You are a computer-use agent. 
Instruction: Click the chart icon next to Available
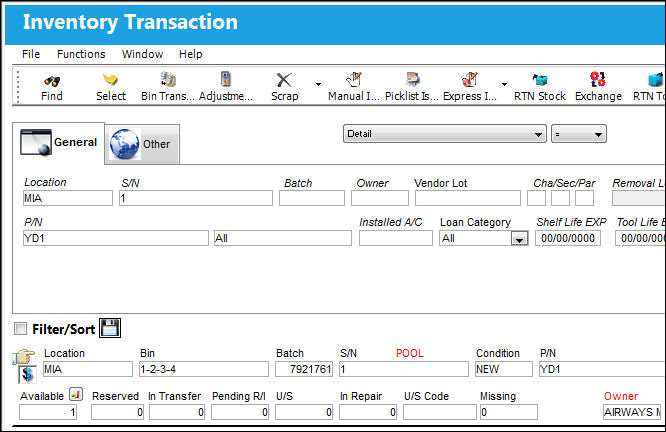pos(76,394)
